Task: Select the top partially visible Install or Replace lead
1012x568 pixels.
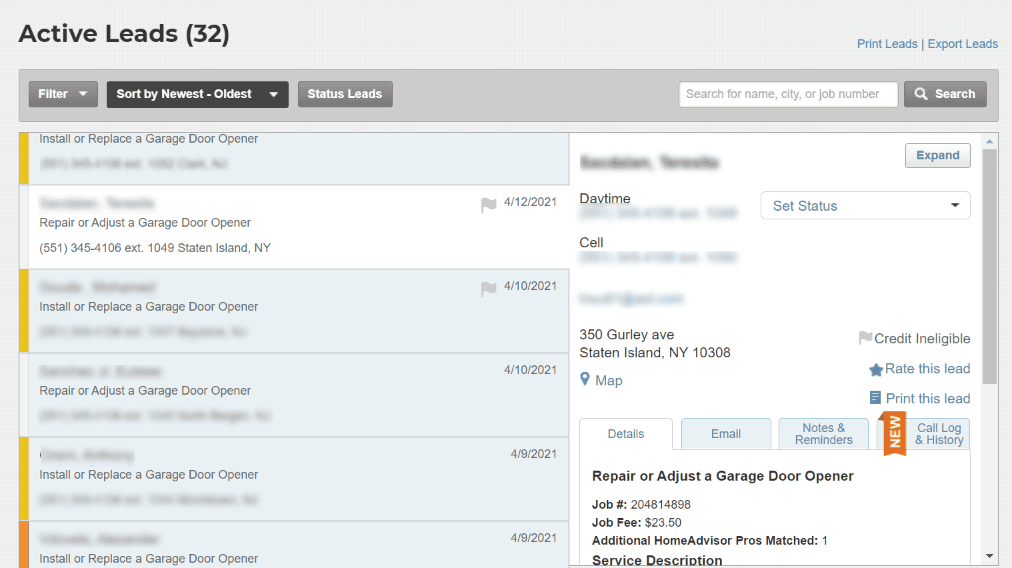Action: [294, 158]
